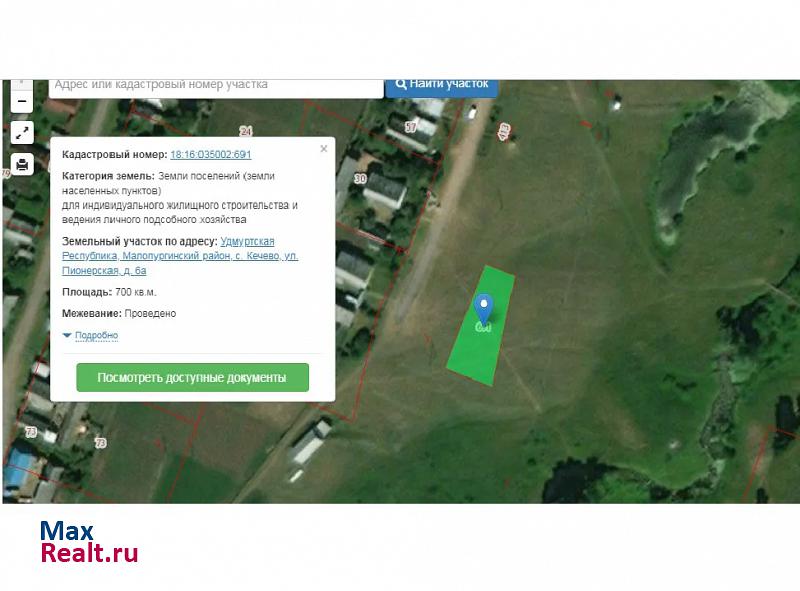
Task: Click the long white building below the popup
Action: pyautogui.click(x=309, y=444)
